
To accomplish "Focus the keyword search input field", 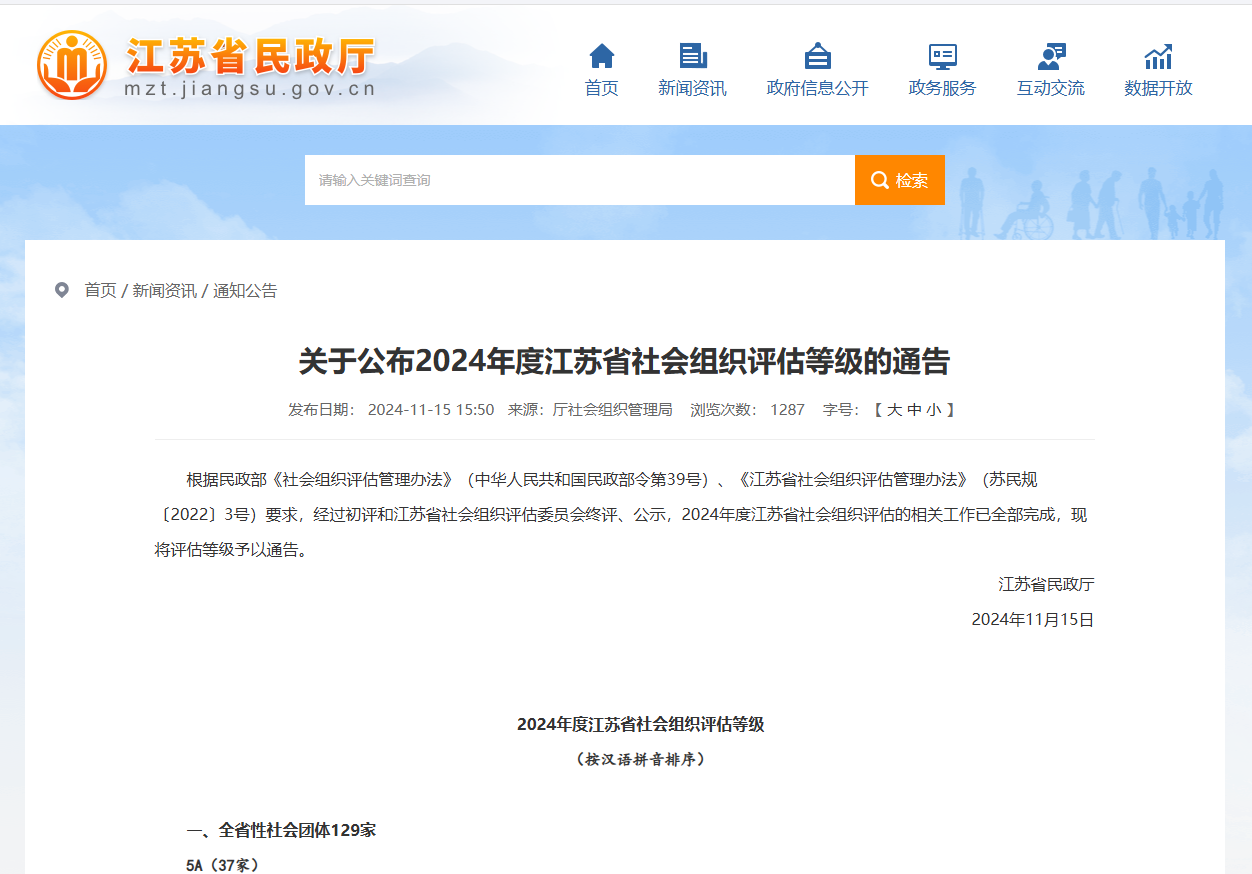I will pos(579,180).
